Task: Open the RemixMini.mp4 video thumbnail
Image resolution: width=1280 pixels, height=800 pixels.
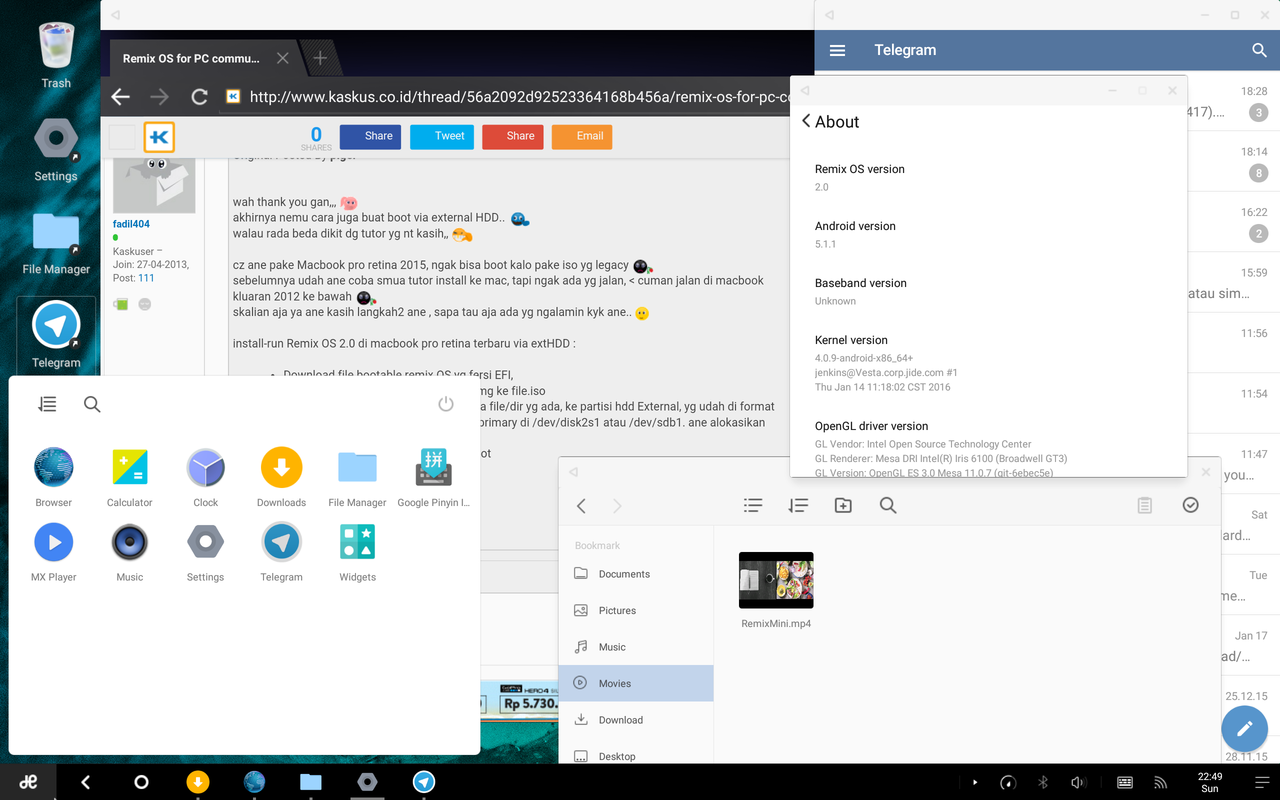Action: (776, 580)
